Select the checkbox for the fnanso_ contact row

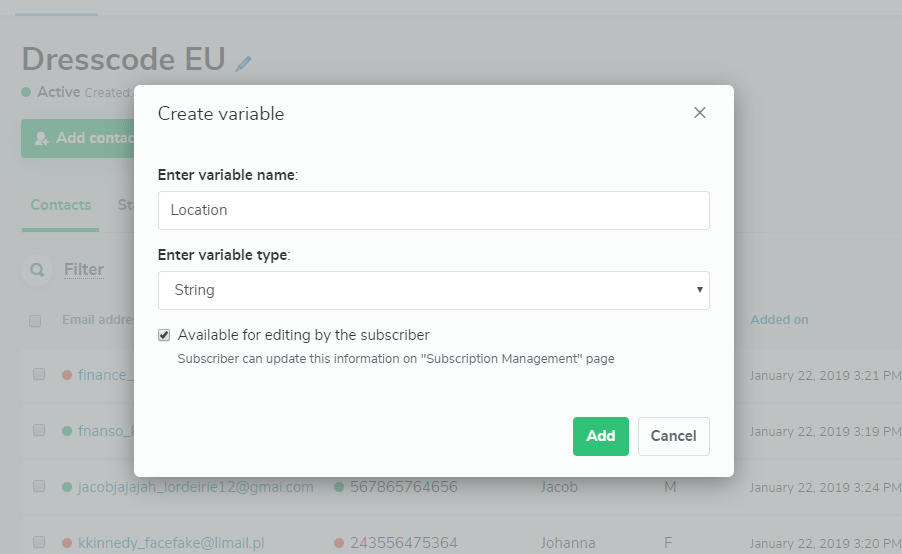[x=39, y=430]
